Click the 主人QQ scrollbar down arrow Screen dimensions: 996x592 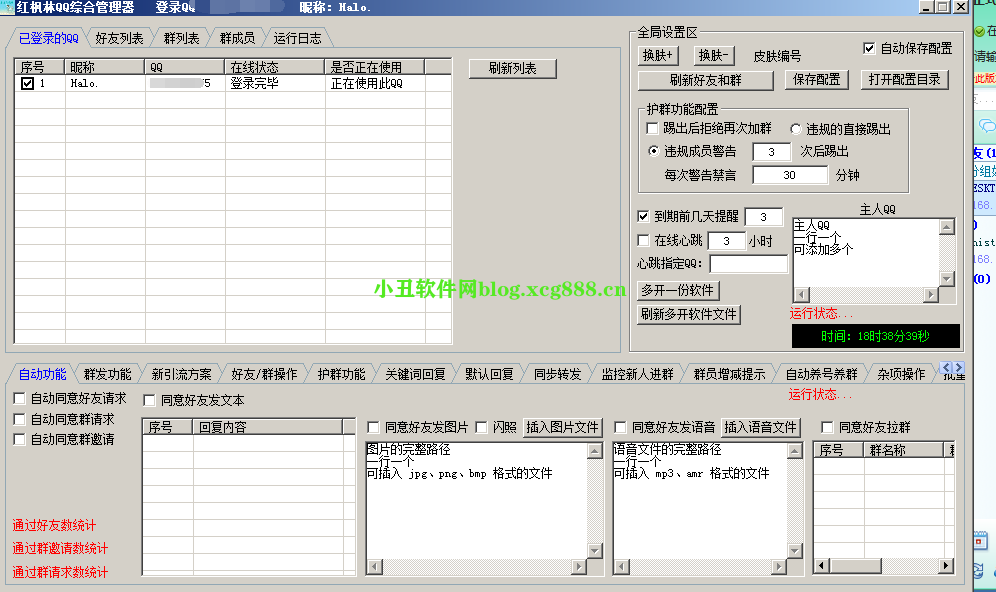[947, 279]
